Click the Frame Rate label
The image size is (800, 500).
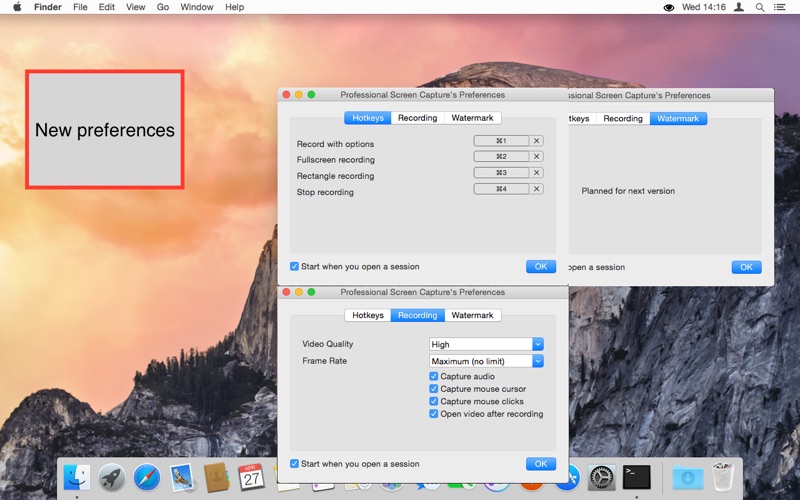pos(324,361)
